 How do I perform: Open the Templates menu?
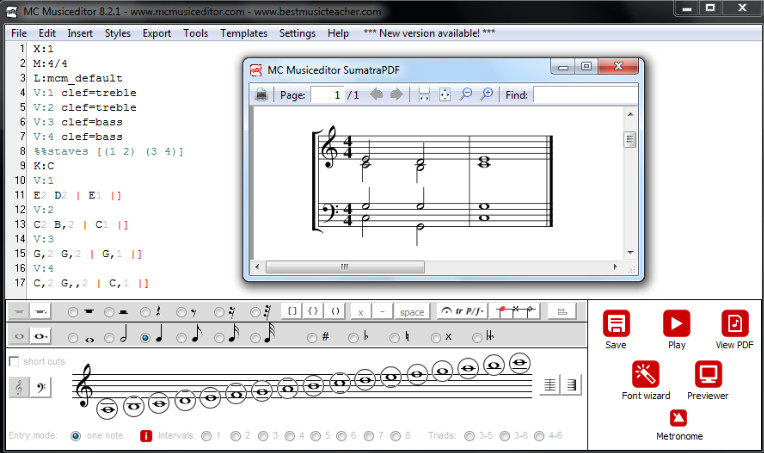point(244,33)
